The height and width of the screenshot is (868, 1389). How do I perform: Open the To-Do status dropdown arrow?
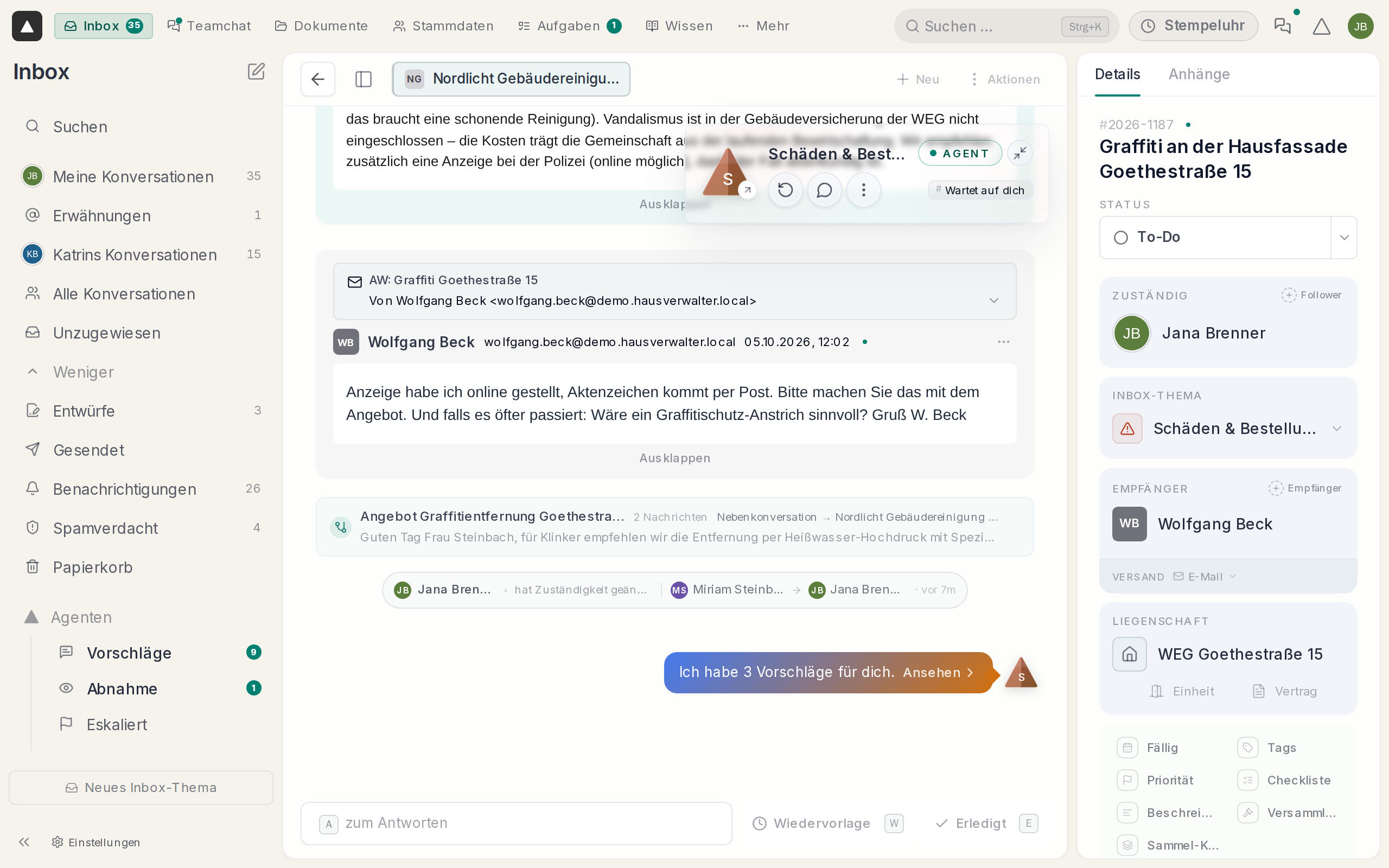[x=1343, y=238]
